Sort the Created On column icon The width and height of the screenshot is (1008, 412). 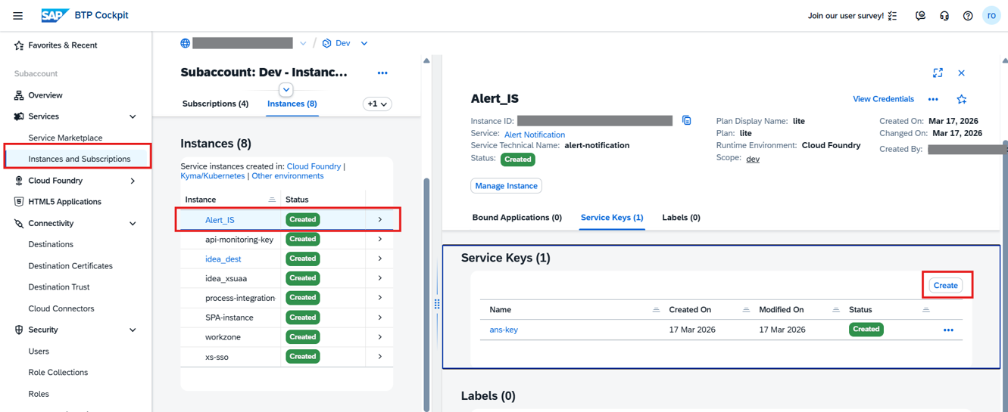click(746, 310)
